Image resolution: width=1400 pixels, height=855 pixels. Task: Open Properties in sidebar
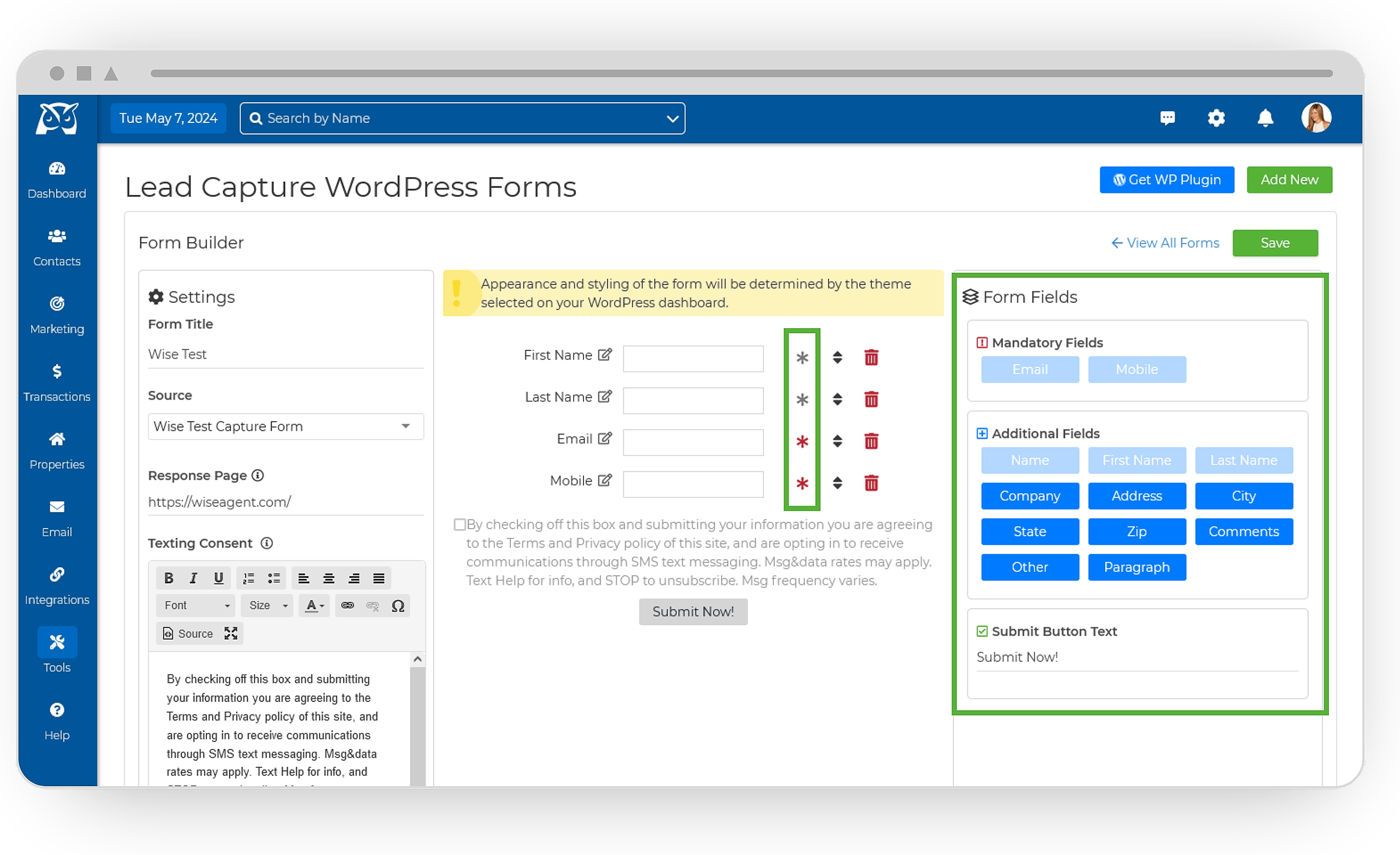click(x=57, y=450)
